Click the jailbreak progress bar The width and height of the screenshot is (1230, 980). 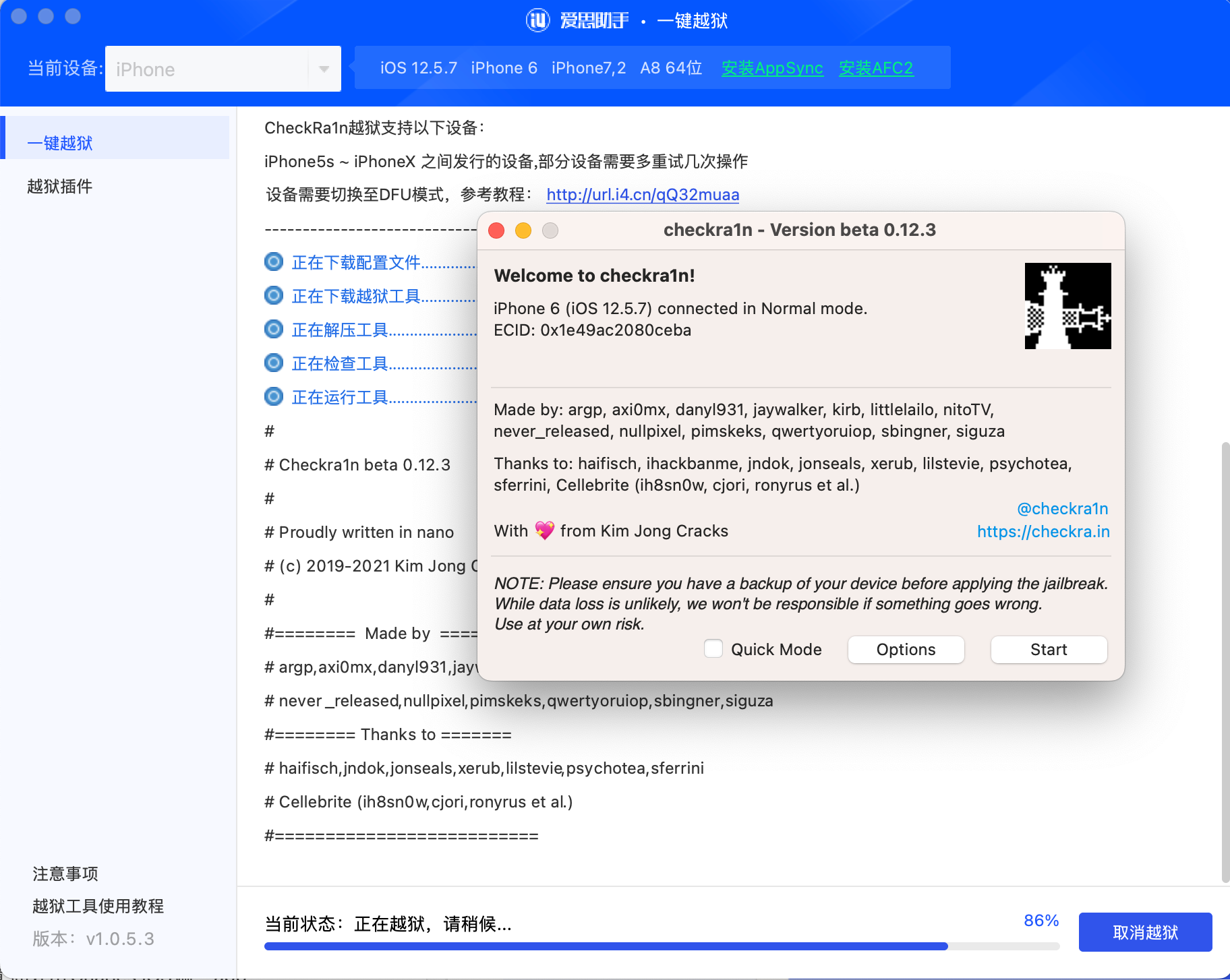662,946
